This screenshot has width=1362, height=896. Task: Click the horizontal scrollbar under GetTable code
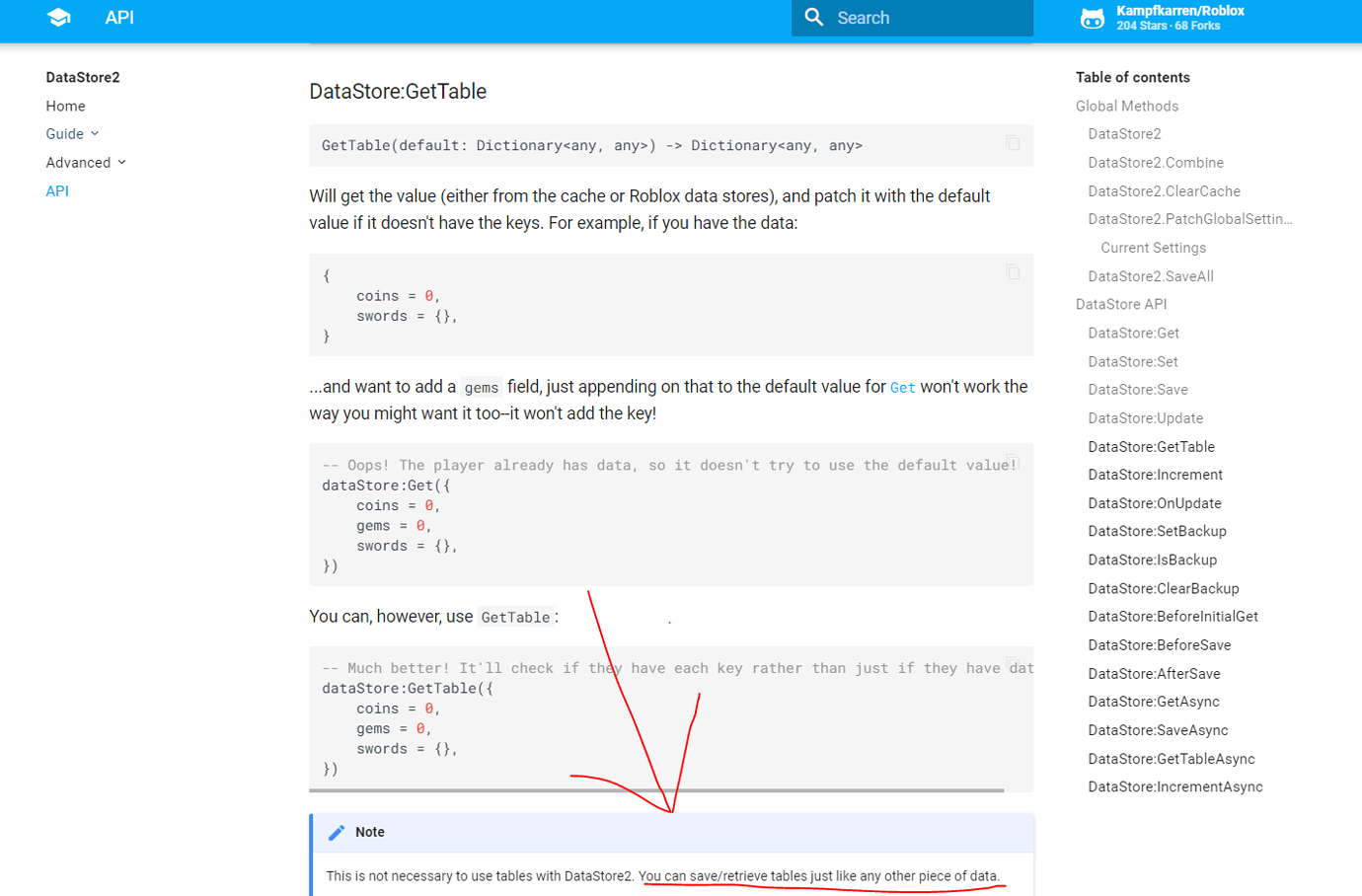coord(656,790)
